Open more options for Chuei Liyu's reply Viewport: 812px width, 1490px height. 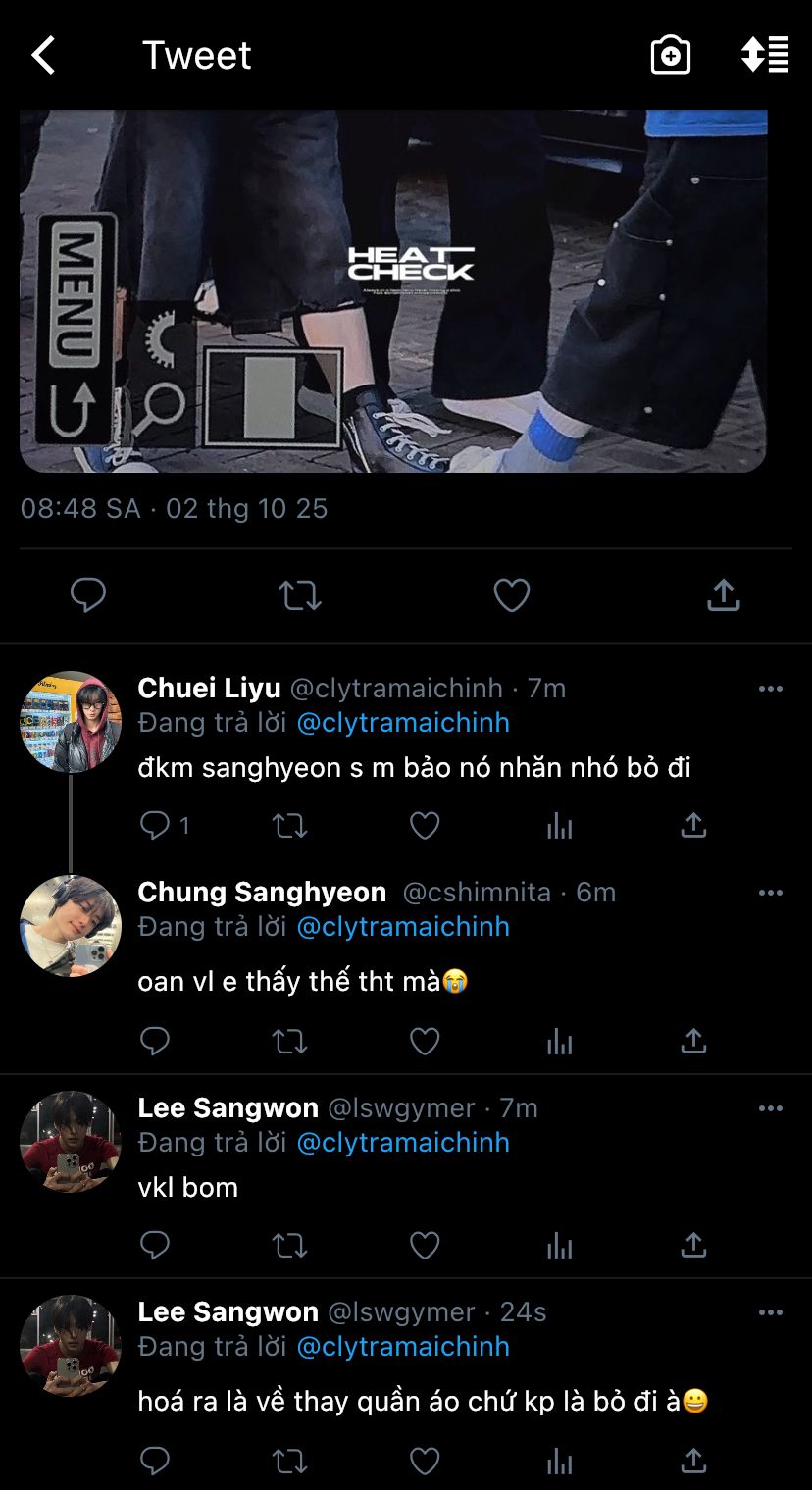tap(771, 689)
